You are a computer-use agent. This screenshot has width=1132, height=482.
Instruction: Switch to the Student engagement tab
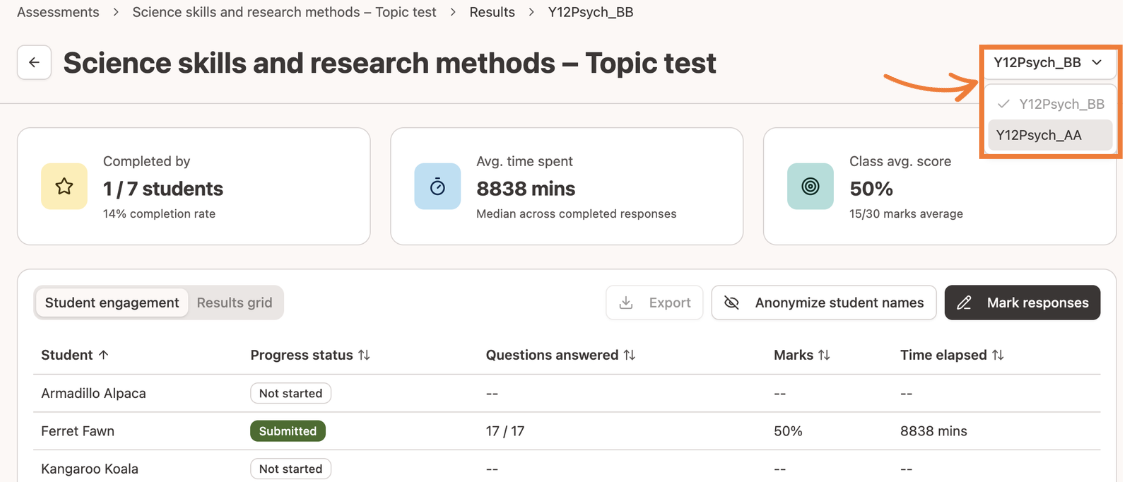click(x=112, y=303)
